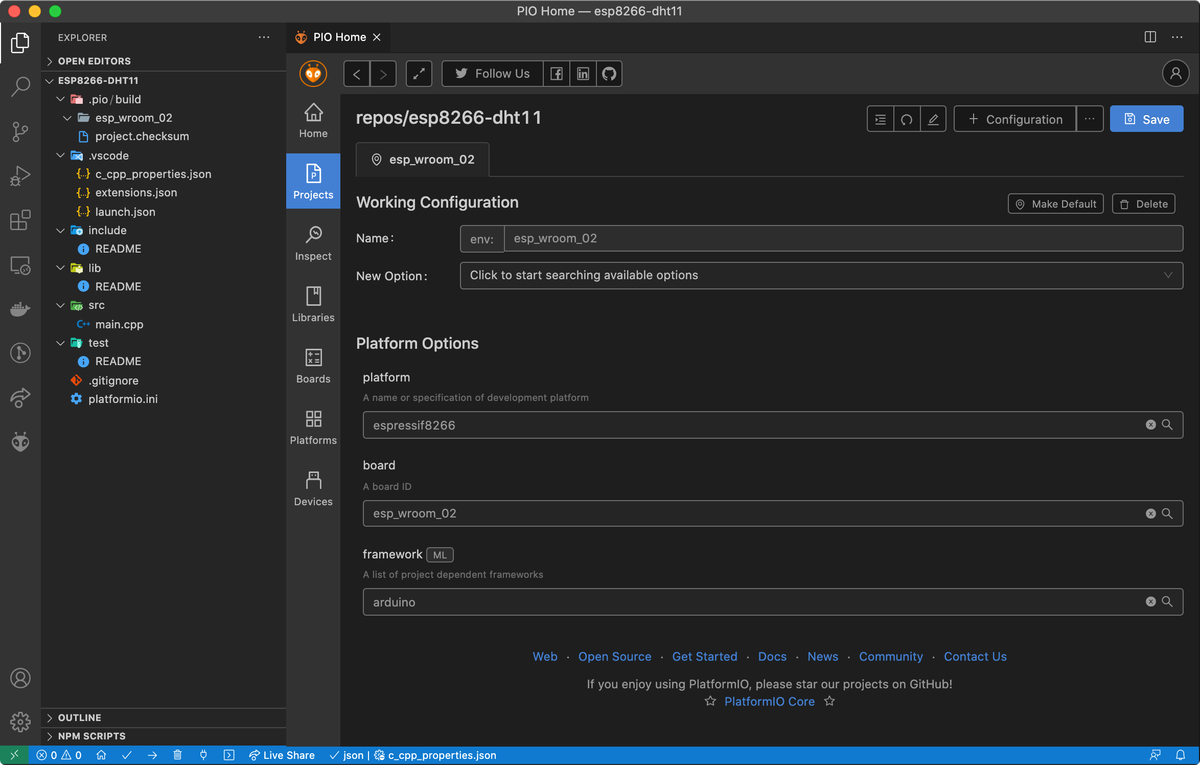Click PlatformIO Upload arrow in status bar
This screenshot has height=765, width=1200.
pos(152,755)
